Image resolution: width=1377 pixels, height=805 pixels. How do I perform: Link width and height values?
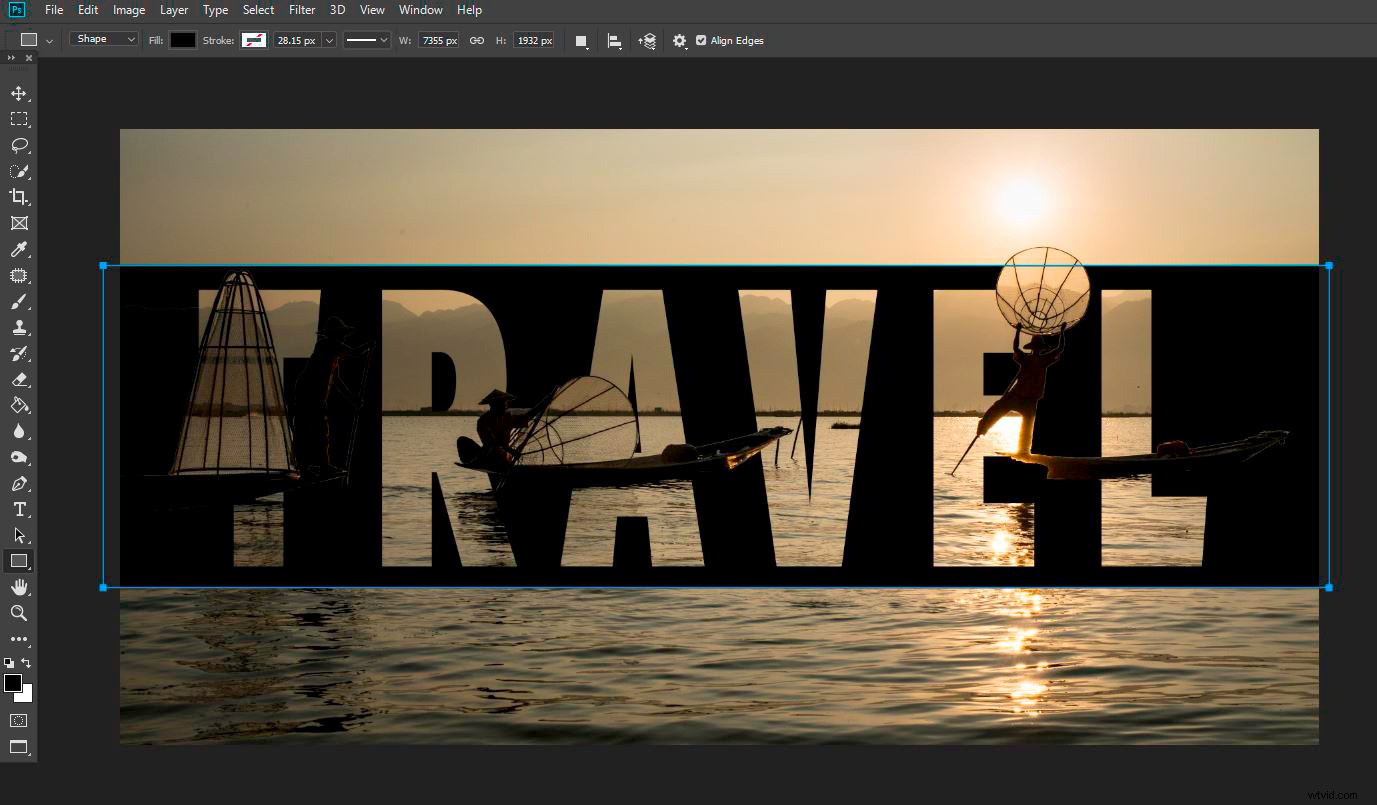477,40
